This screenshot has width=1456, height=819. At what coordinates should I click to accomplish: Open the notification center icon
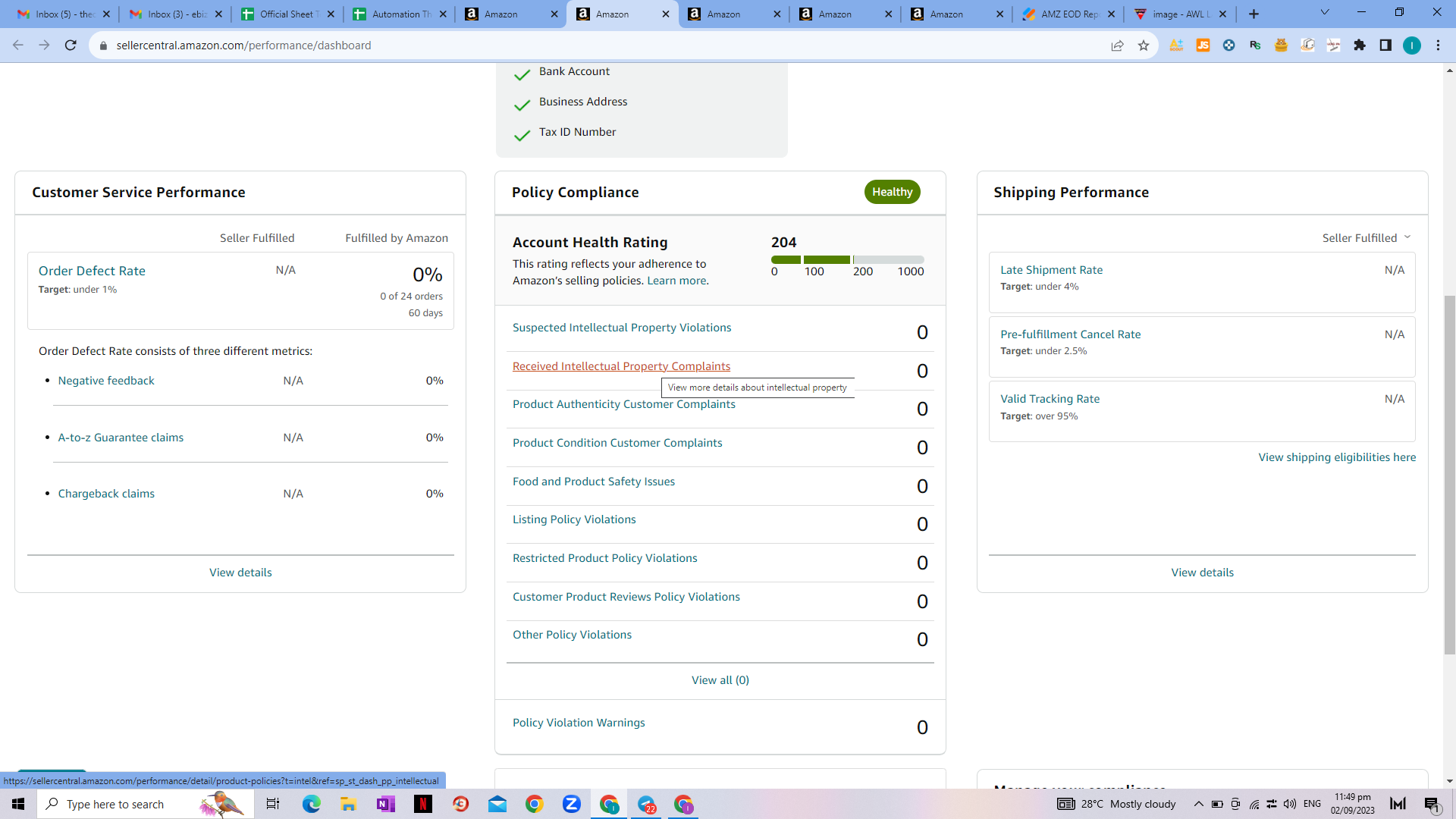1432,804
